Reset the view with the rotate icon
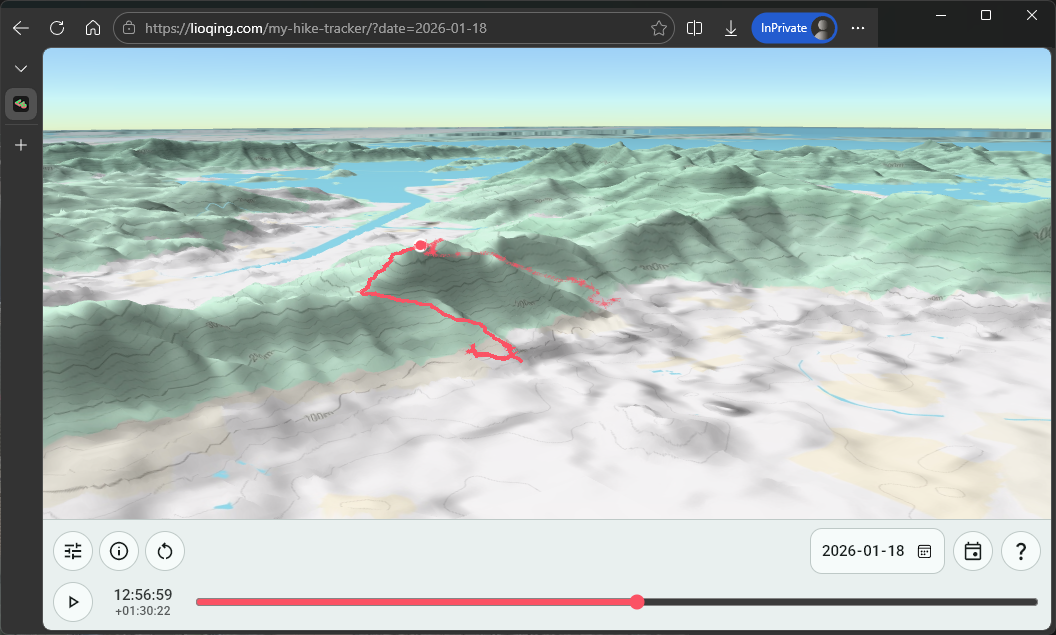The image size is (1056, 635). (x=165, y=551)
